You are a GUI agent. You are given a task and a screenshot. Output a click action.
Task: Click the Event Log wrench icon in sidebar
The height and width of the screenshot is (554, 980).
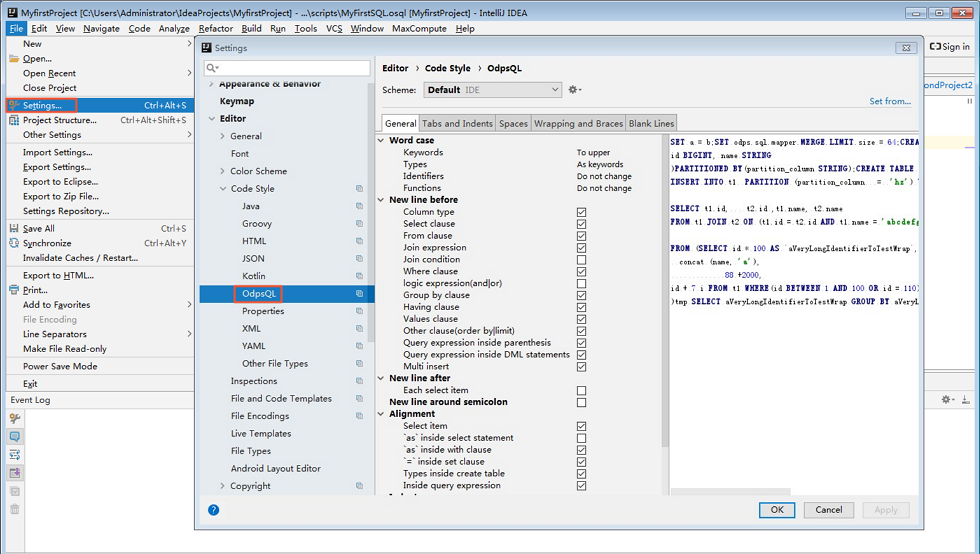pos(15,418)
